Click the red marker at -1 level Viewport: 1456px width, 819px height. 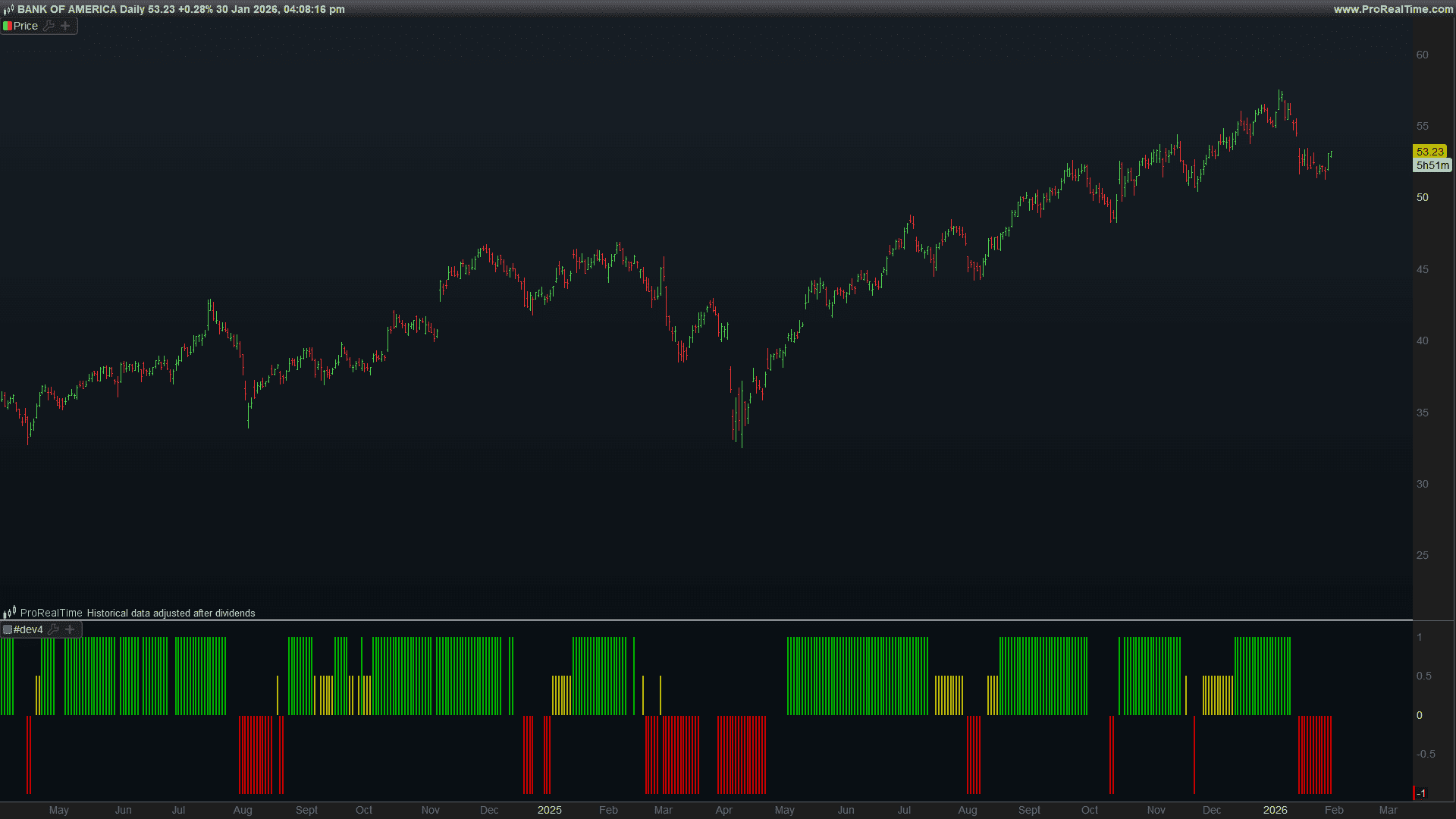(1414, 793)
